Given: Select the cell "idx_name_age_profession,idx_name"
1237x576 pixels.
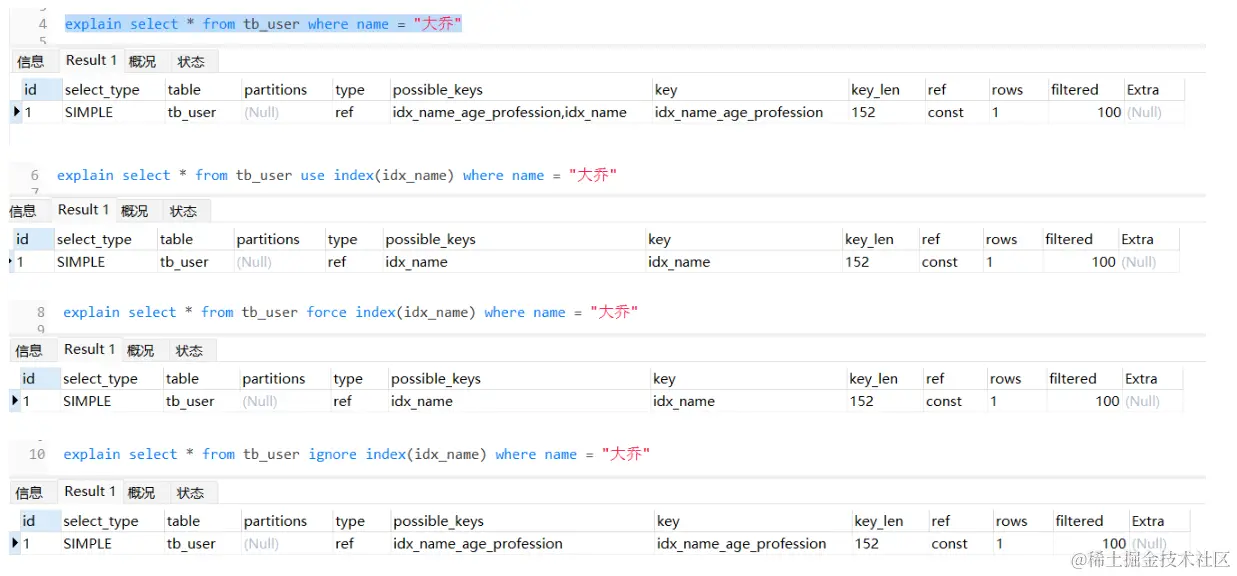Looking at the screenshot, I should click(509, 112).
